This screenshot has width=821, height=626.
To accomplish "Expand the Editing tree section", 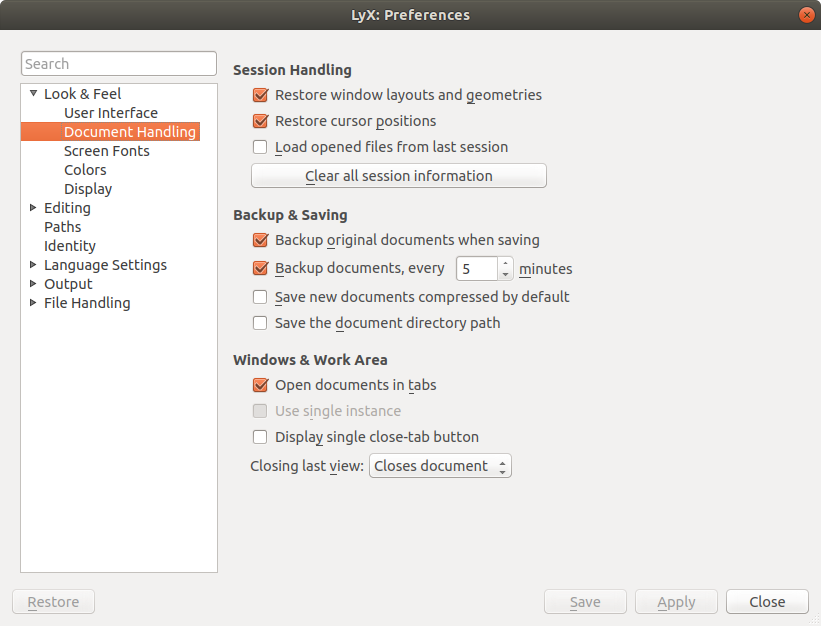I will pos(33,208).
